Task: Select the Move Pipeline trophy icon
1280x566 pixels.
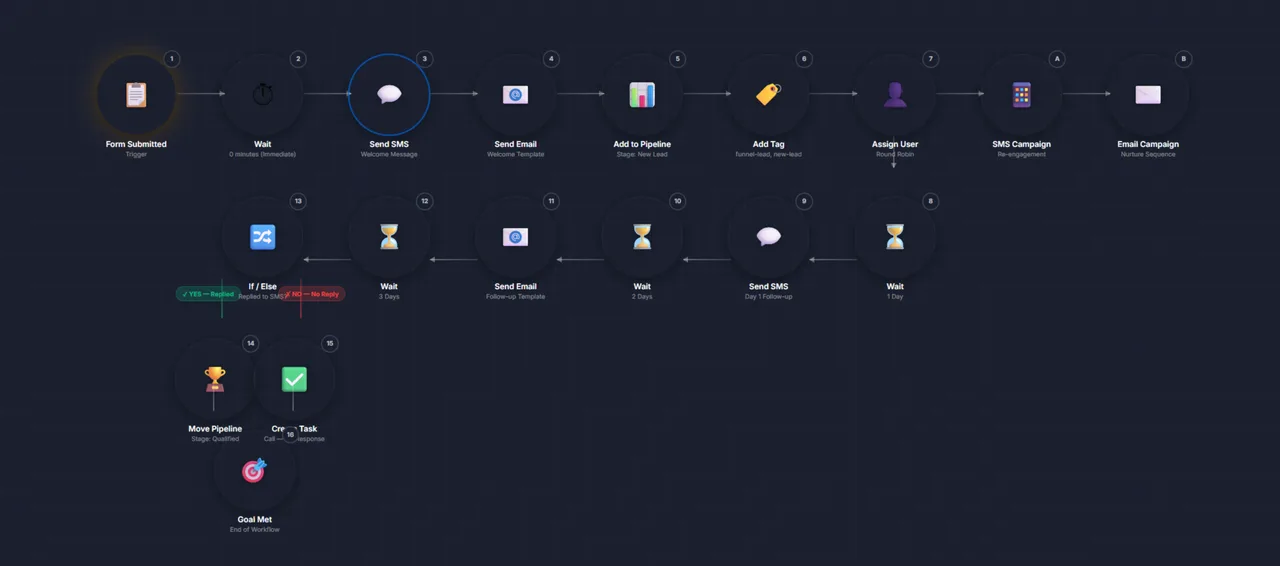Action: coord(214,379)
